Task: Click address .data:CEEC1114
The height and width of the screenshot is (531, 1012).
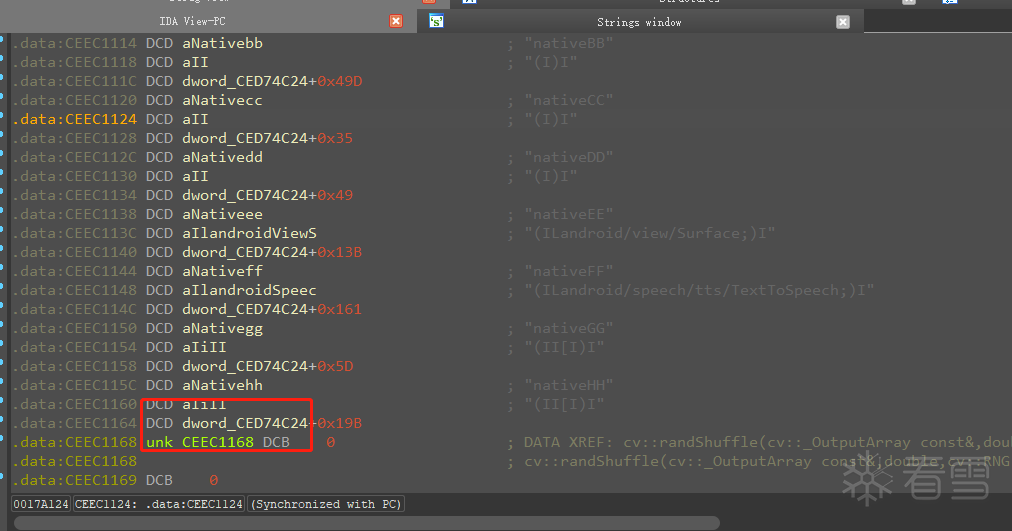Action: [x=75, y=43]
